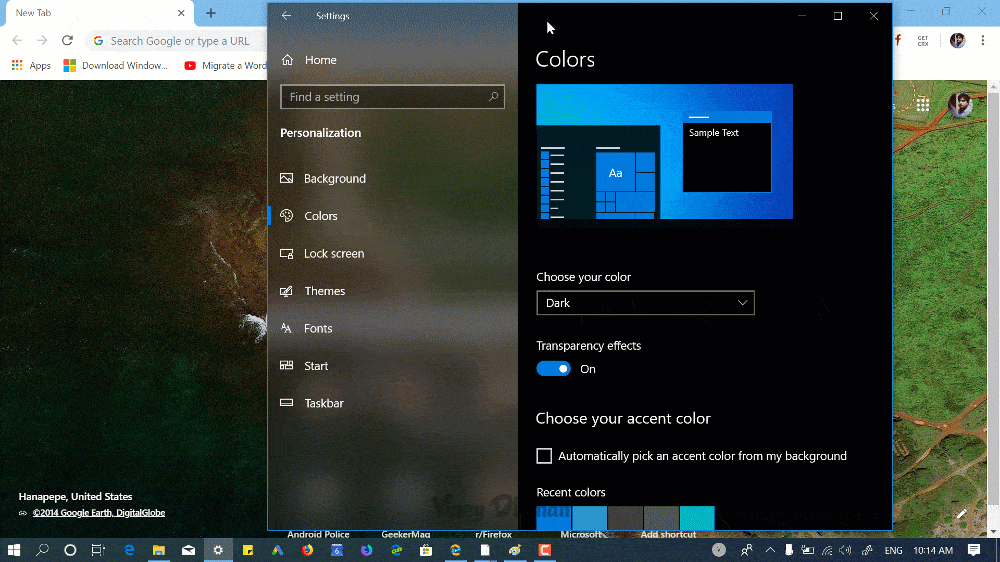Open Fonts settings page
This screenshot has width=1000, height=562.
click(306, 329)
